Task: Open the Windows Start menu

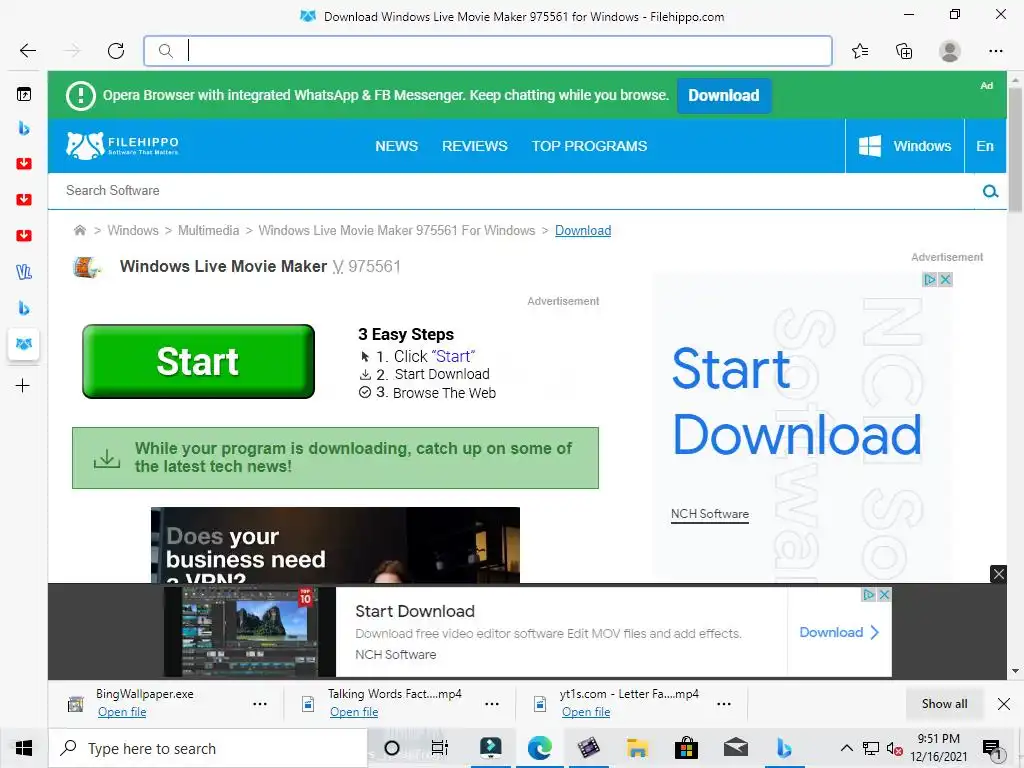Action: tap(24, 748)
